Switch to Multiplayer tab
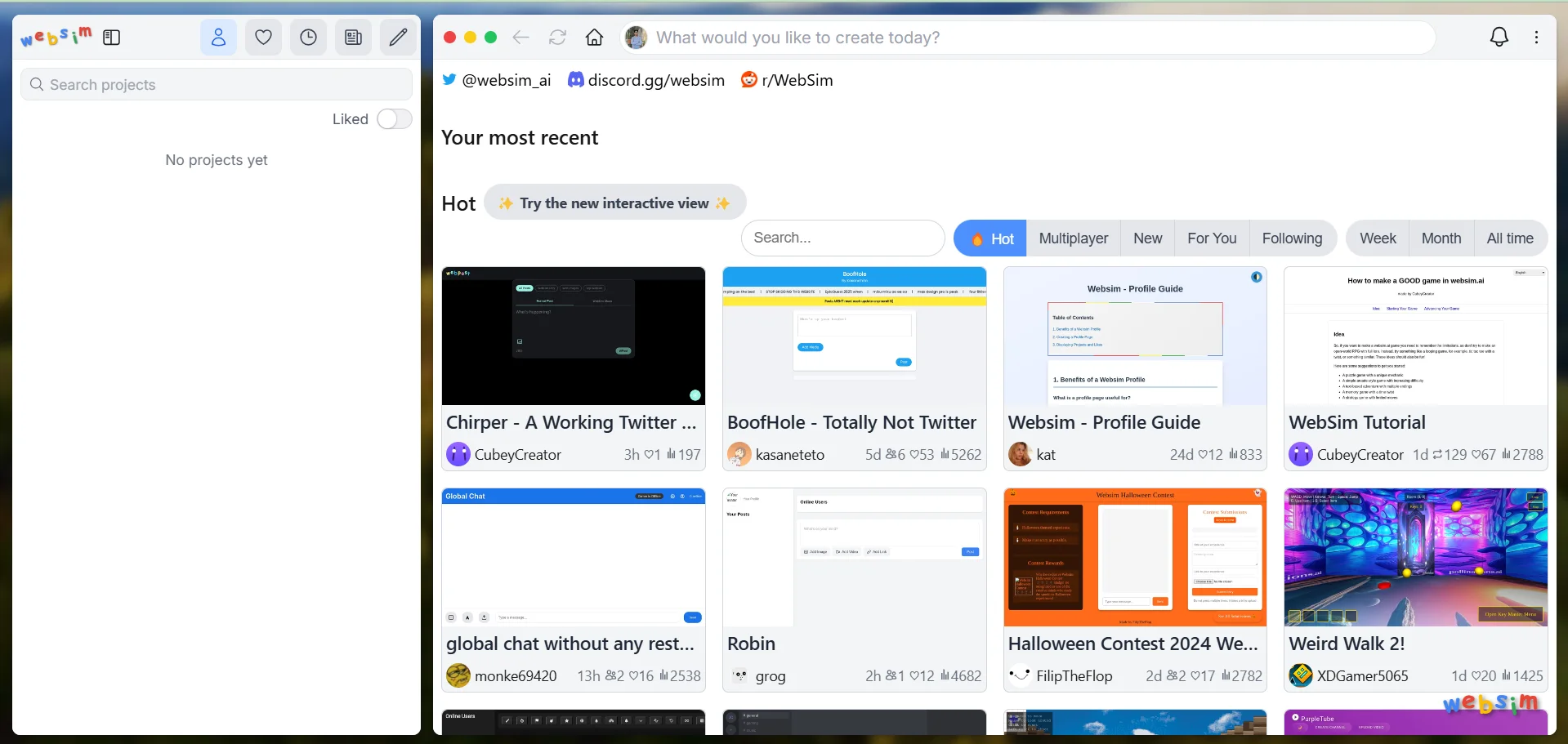Screen dimensions: 1568x744 [x=1074, y=238]
